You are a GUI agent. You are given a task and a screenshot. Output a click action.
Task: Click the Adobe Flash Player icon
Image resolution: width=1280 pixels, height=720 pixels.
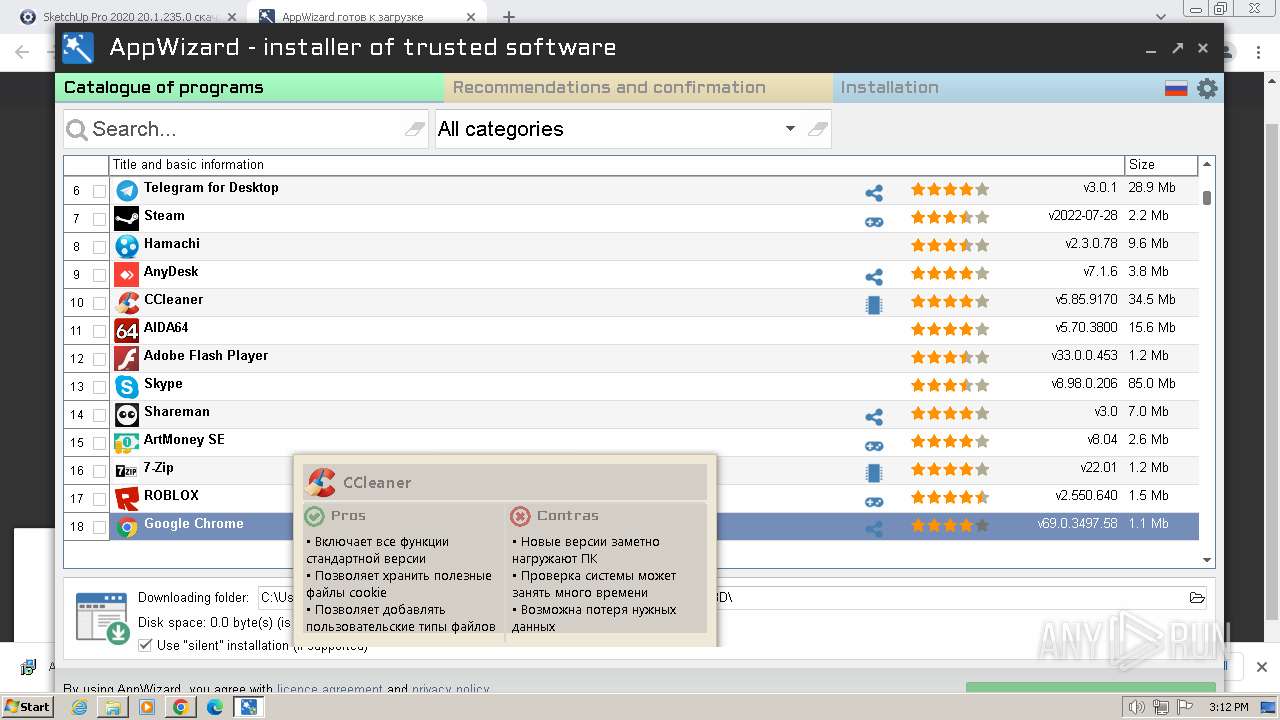(127, 358)
